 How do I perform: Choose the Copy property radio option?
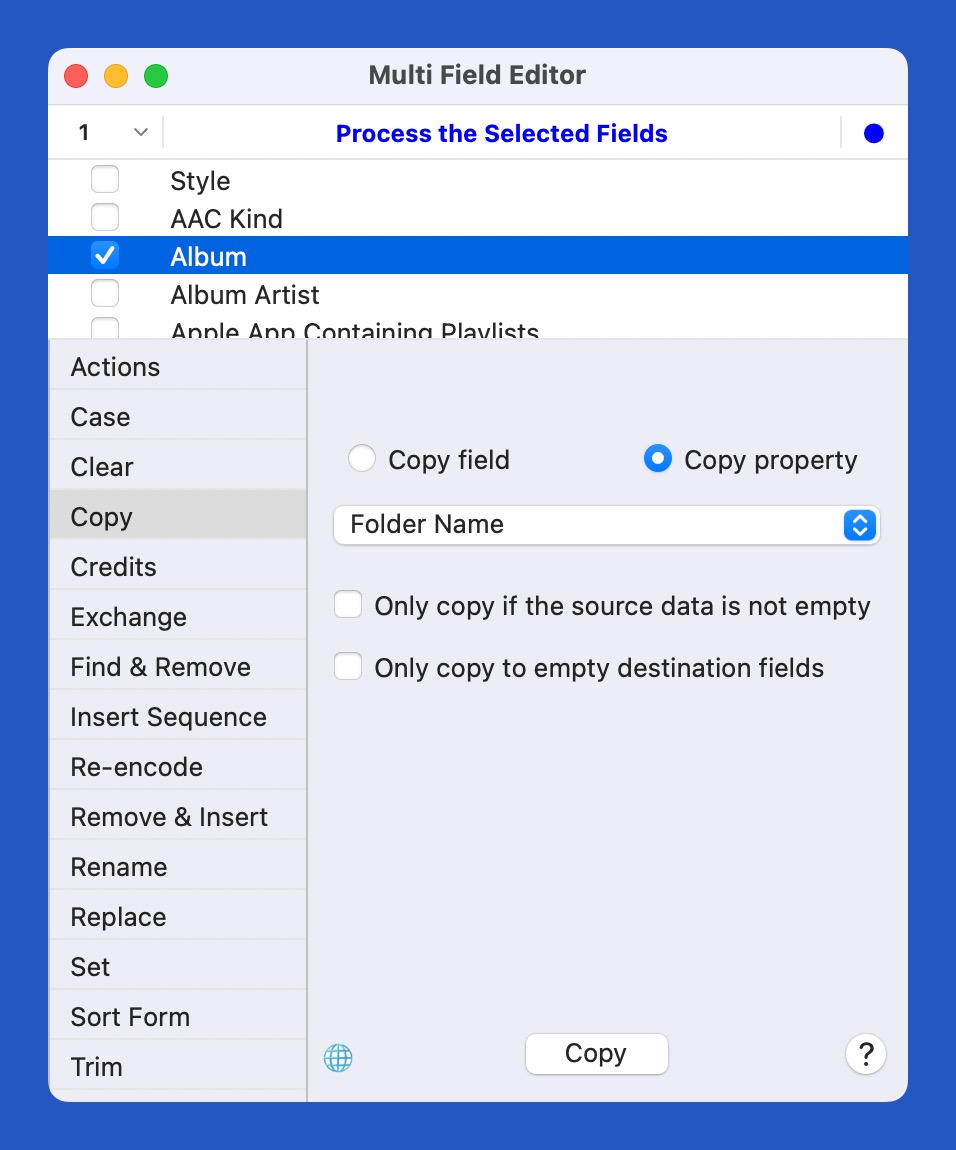[x=657, y=459]
